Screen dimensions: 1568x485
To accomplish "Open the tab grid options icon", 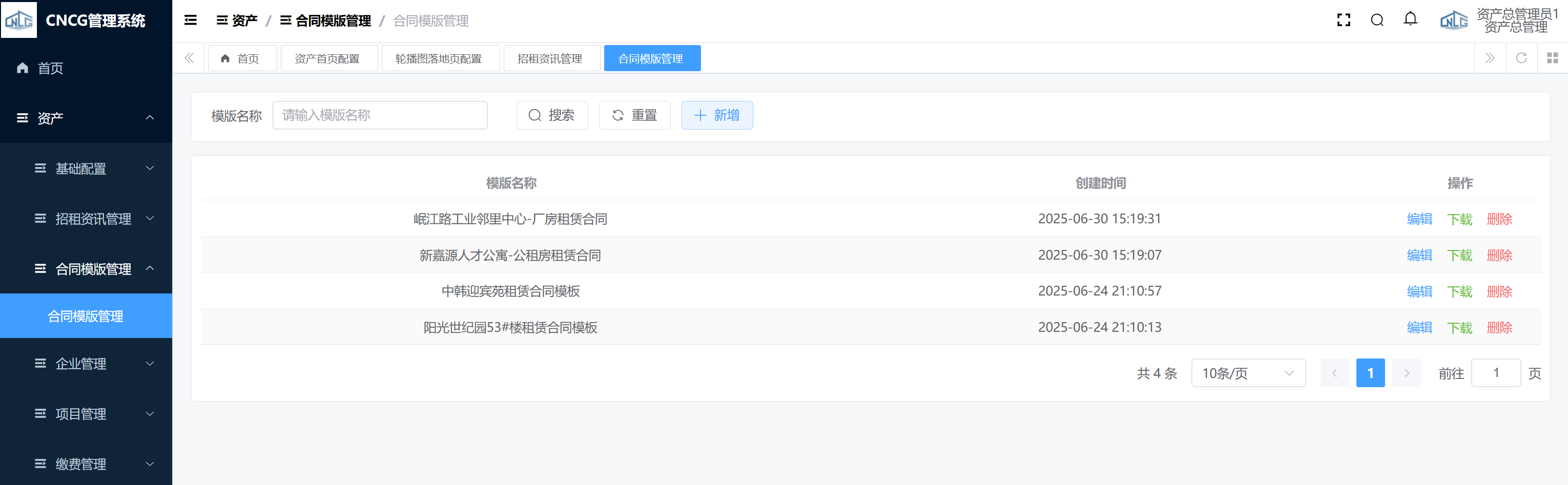I will pos(1552,58).
